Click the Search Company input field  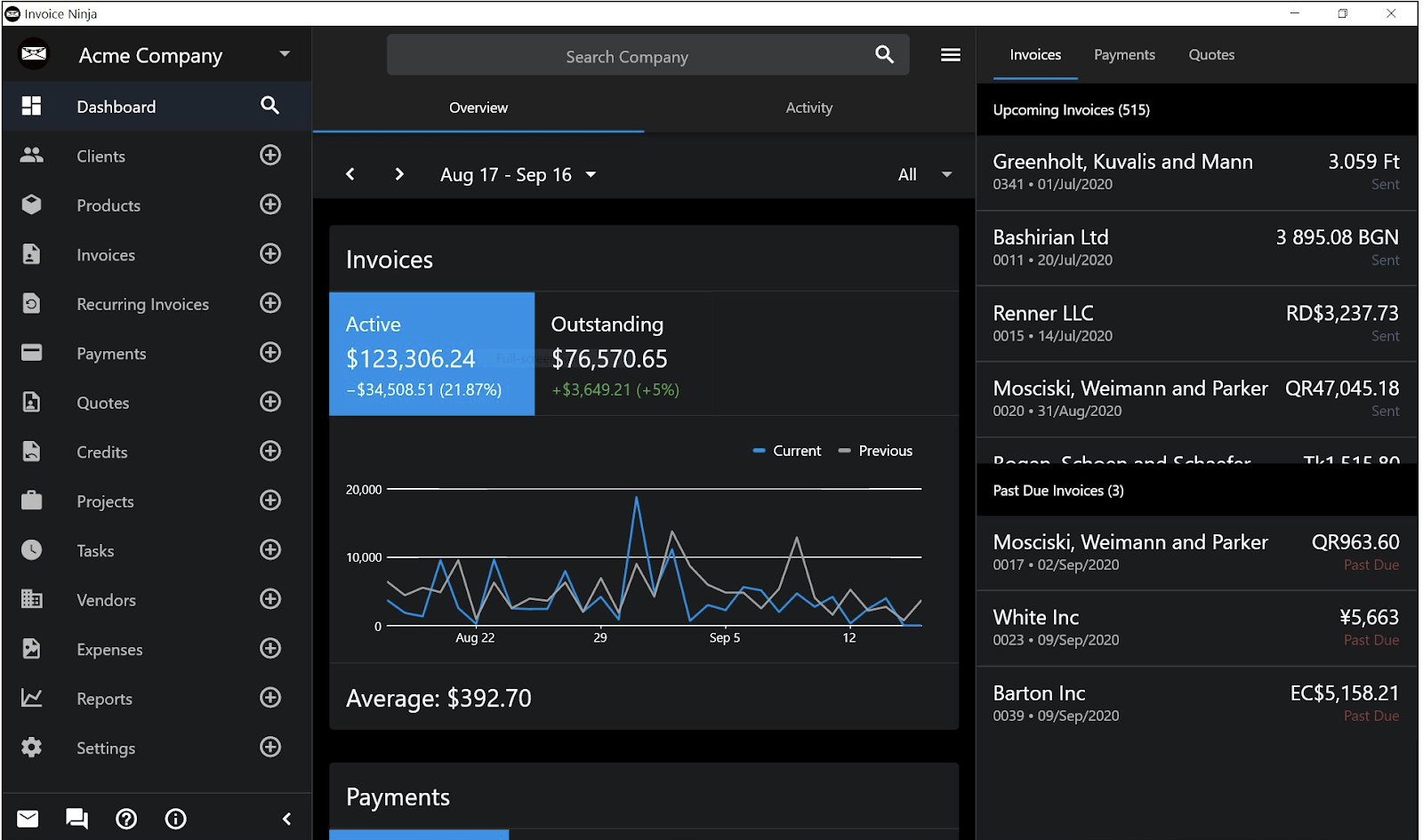(627, 56)
